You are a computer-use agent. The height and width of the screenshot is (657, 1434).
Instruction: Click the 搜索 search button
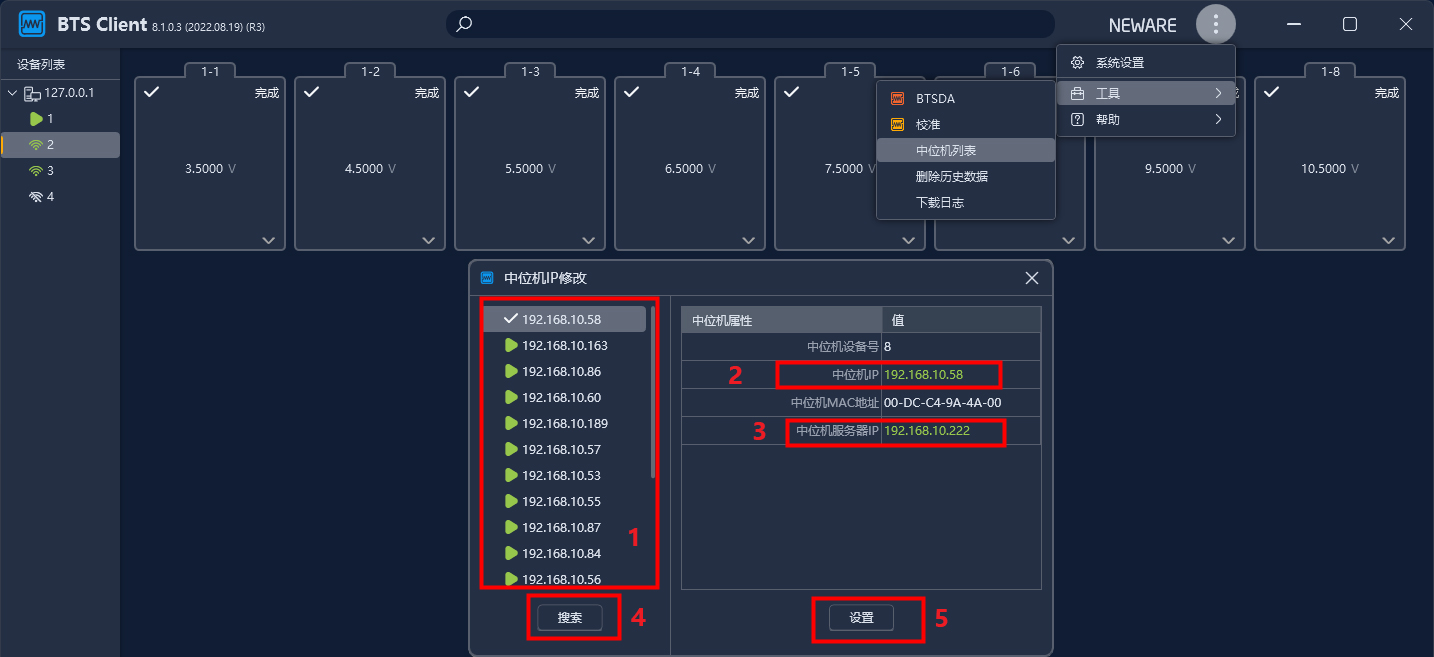pyautogui.click(x=569, y=618)
